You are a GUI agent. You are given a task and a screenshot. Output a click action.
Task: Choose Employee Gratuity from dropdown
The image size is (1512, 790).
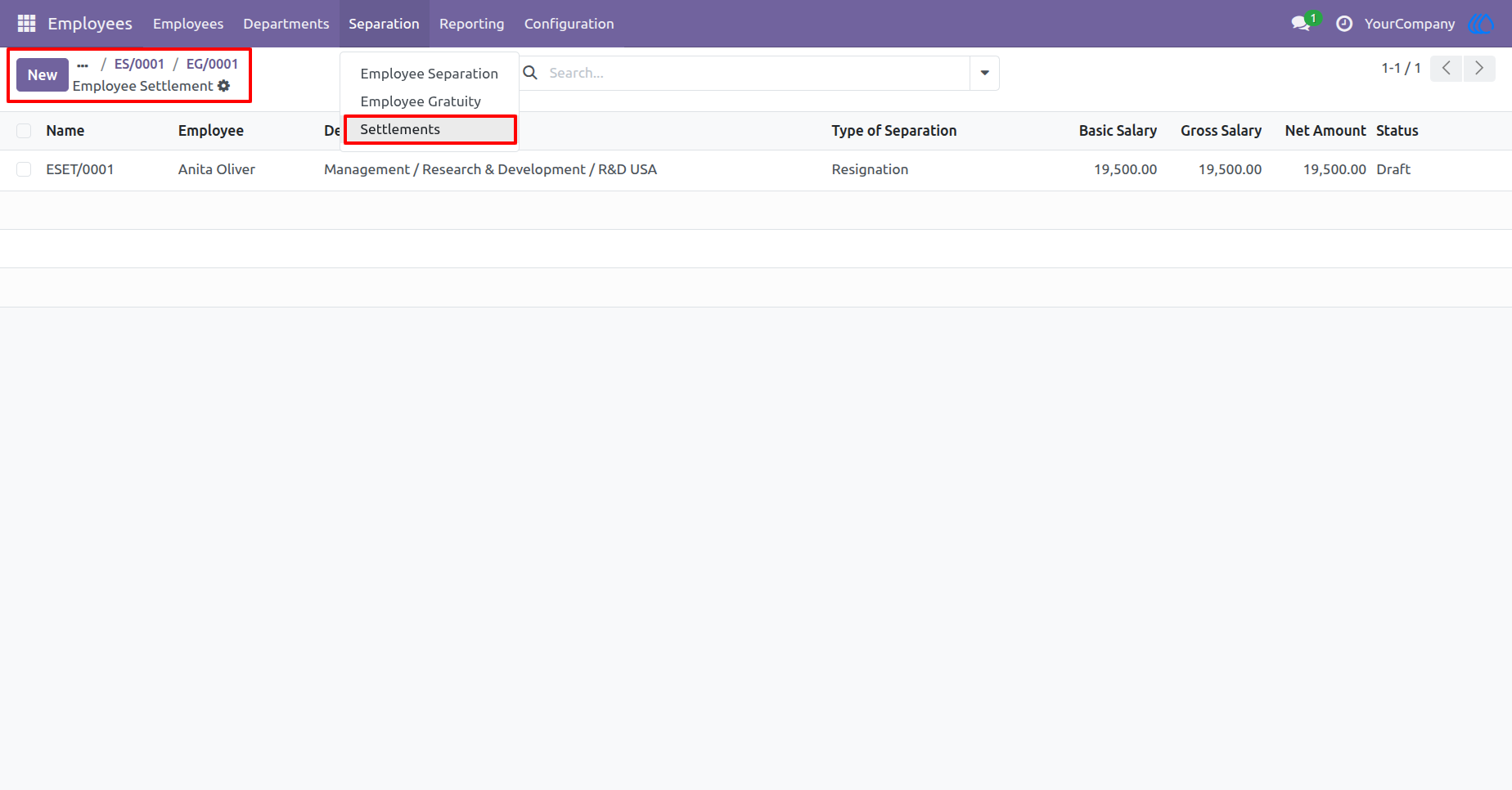[x=430, y=101]
